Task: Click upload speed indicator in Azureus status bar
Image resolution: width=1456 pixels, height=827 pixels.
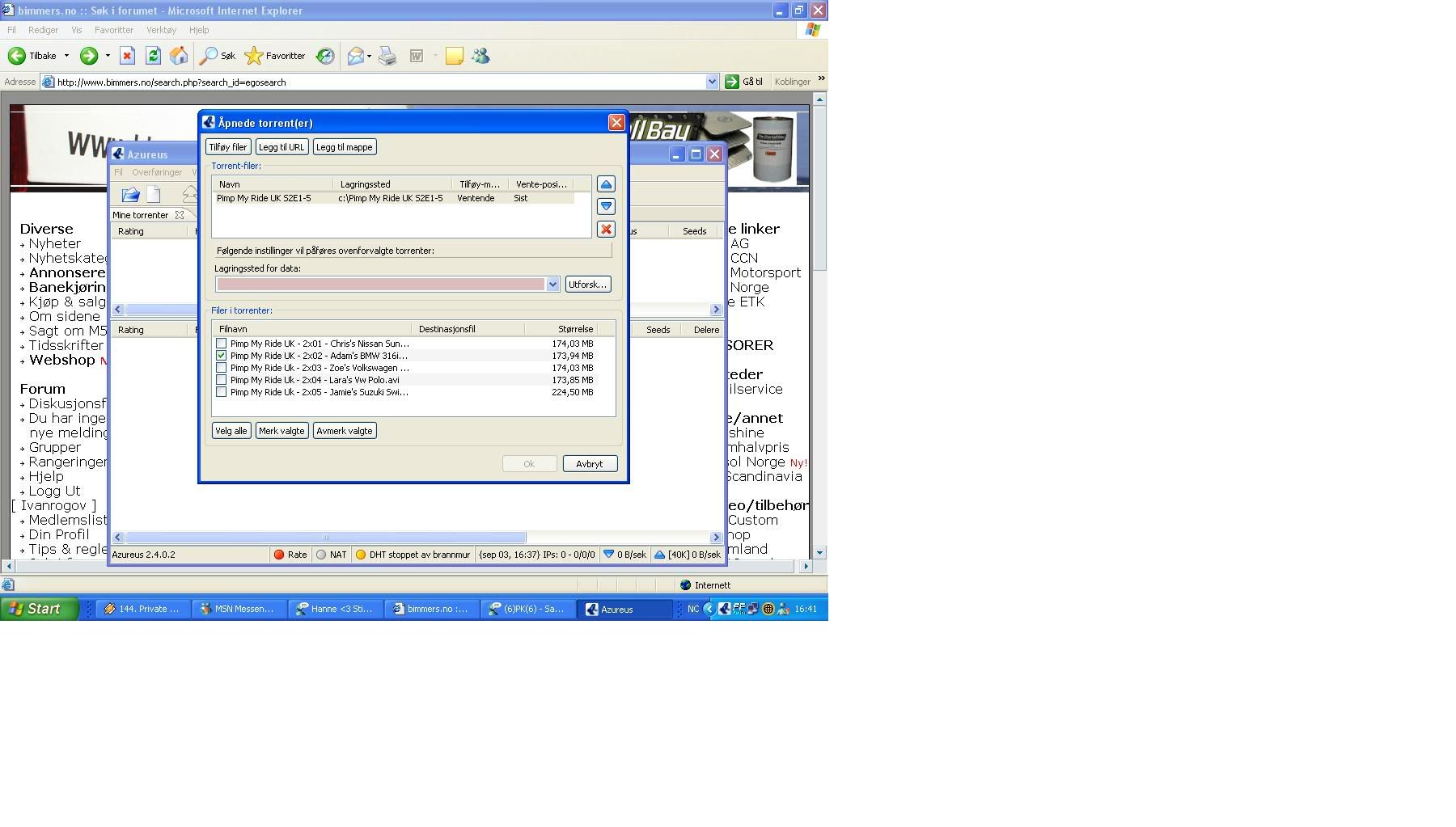Action: [x=687, y=555]
